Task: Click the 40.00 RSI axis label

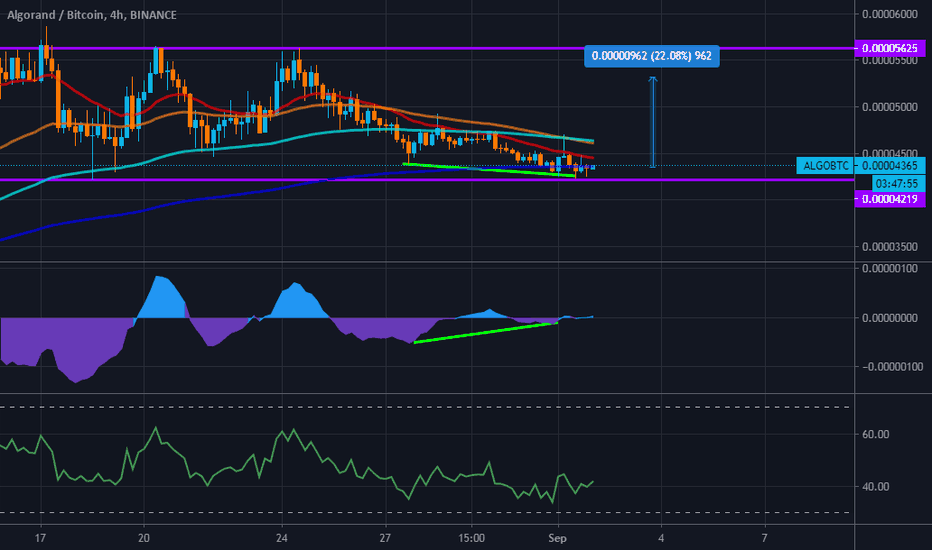Action: 876,487
